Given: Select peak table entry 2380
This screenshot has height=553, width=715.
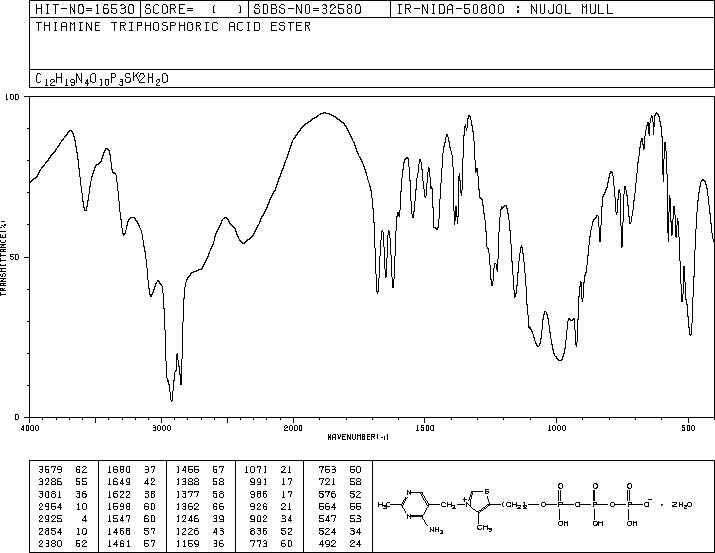Looking at the screenshot, I should [50, 544].
